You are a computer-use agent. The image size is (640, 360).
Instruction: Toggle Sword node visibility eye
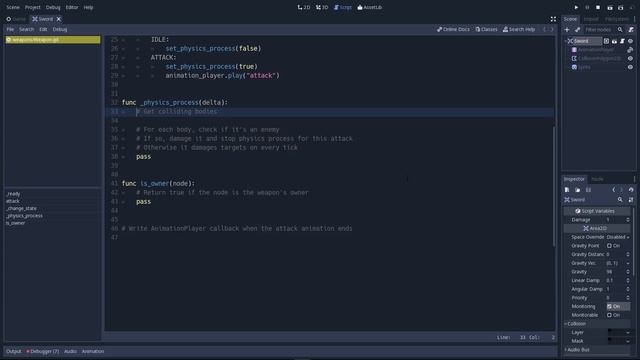tap(631, 41)
